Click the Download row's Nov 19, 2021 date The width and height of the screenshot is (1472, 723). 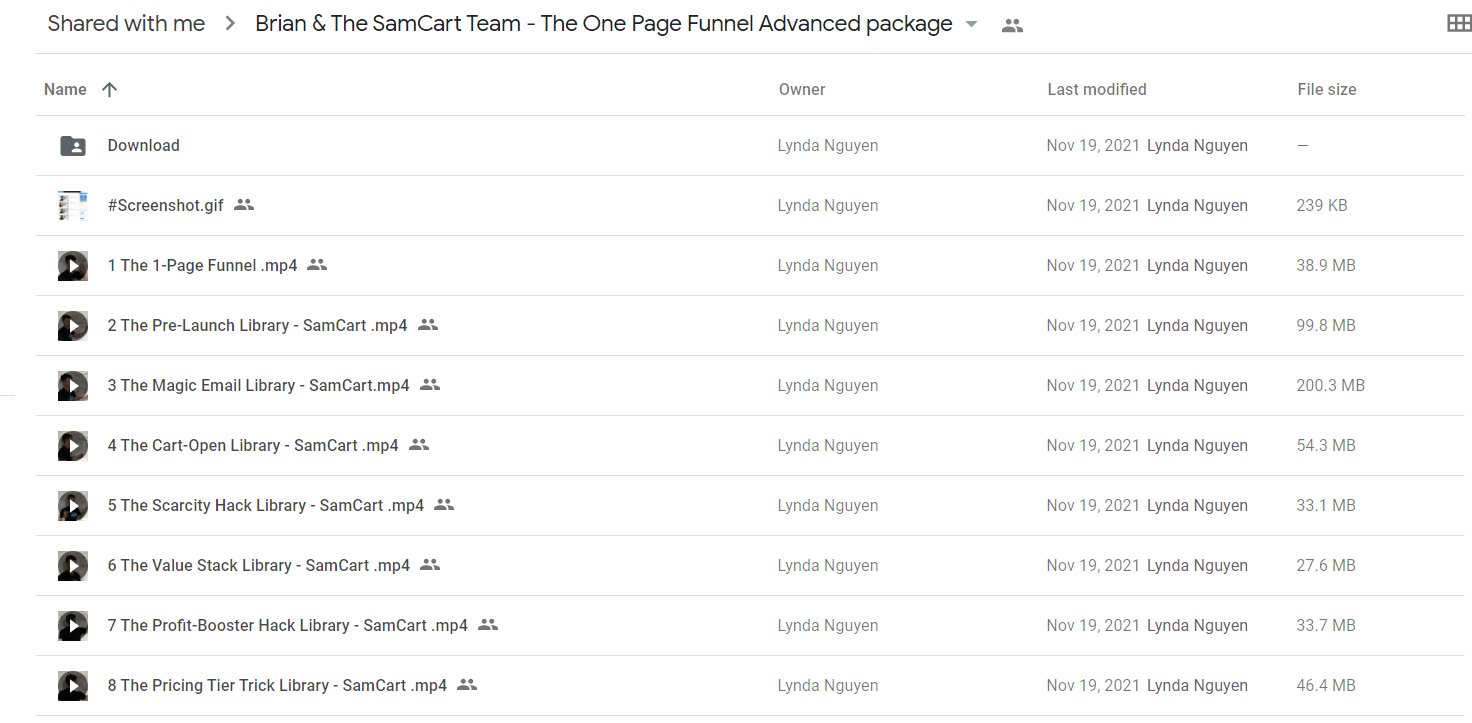coord(1093,145)
